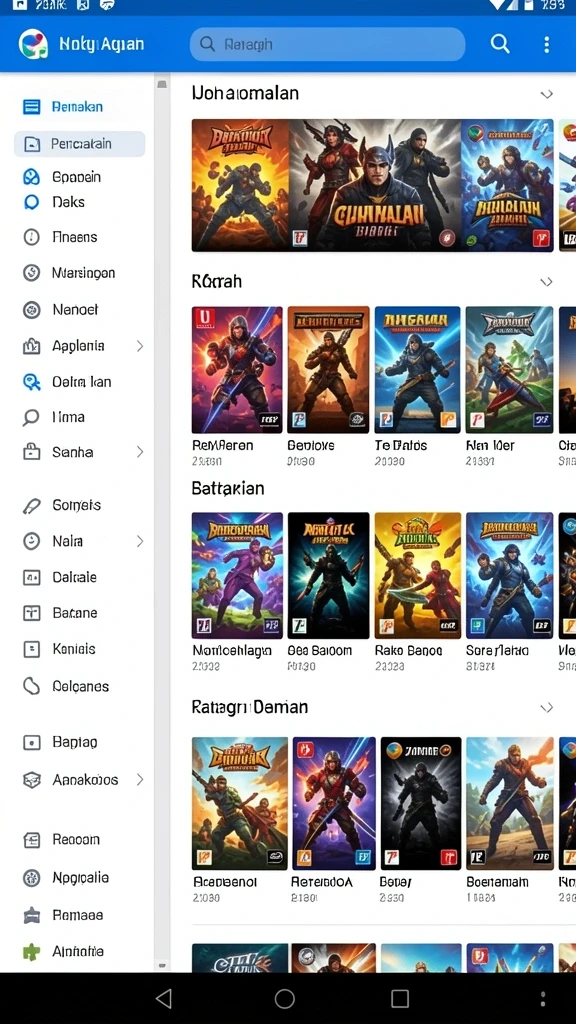Tap the app logo beside Noty Agan
The image size is (576, 1024).
coord(33,44)
